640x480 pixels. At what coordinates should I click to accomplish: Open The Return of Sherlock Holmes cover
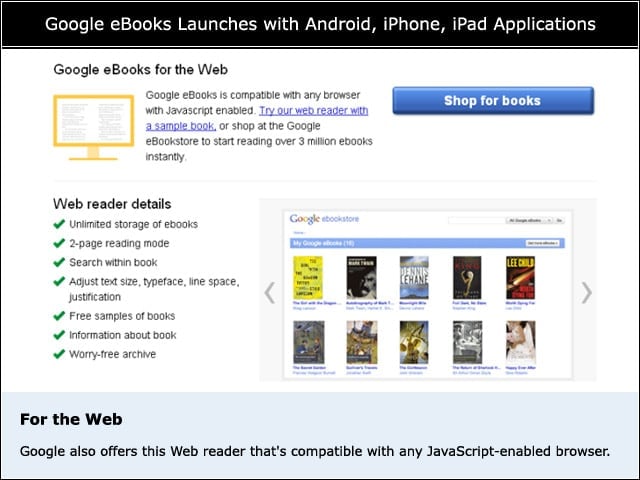click(467, 342)
